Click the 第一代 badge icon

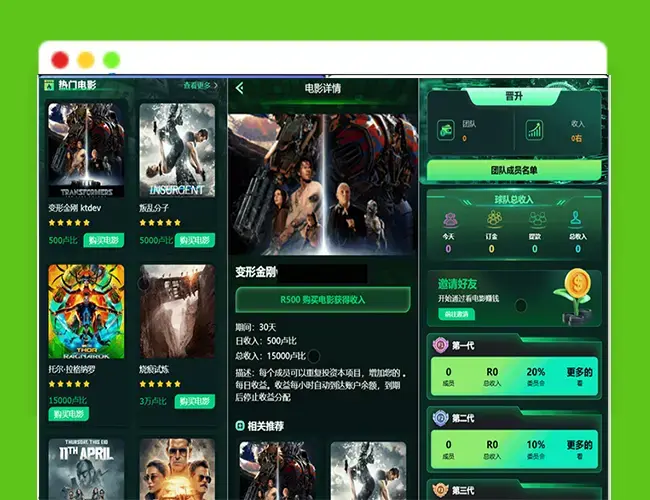[x=440, y=345]
